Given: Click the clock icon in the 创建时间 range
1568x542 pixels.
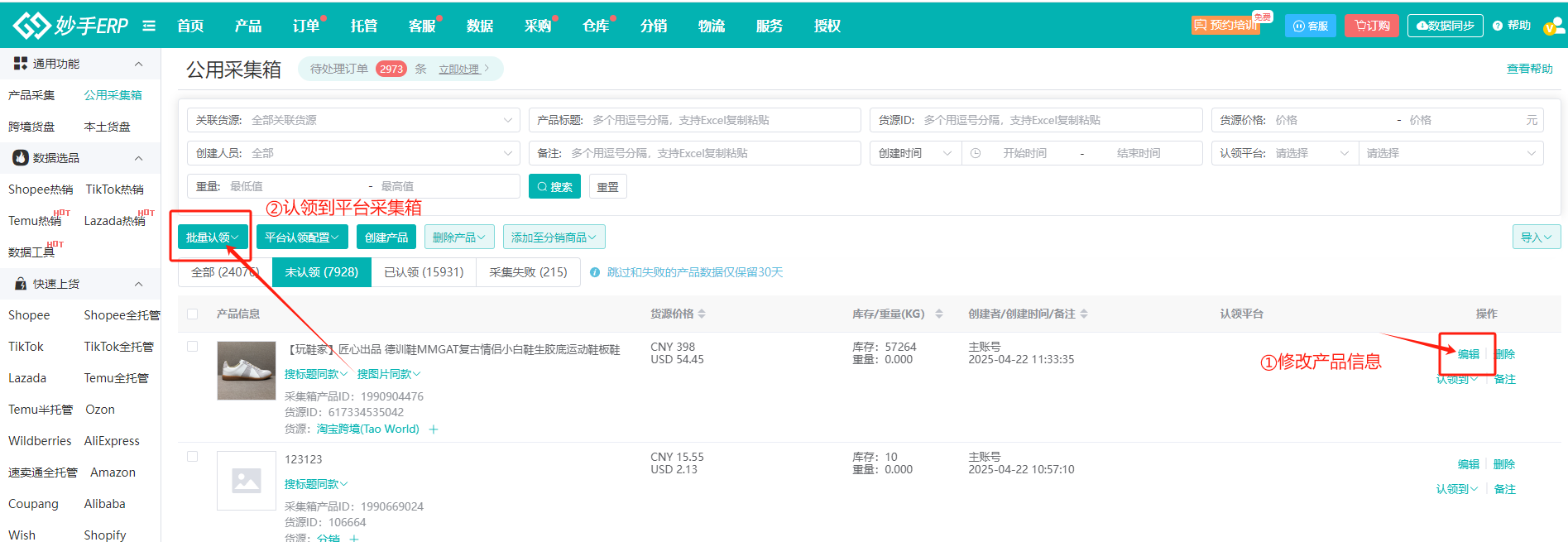Looking at the screenshot, I should [x=976, y=153].
